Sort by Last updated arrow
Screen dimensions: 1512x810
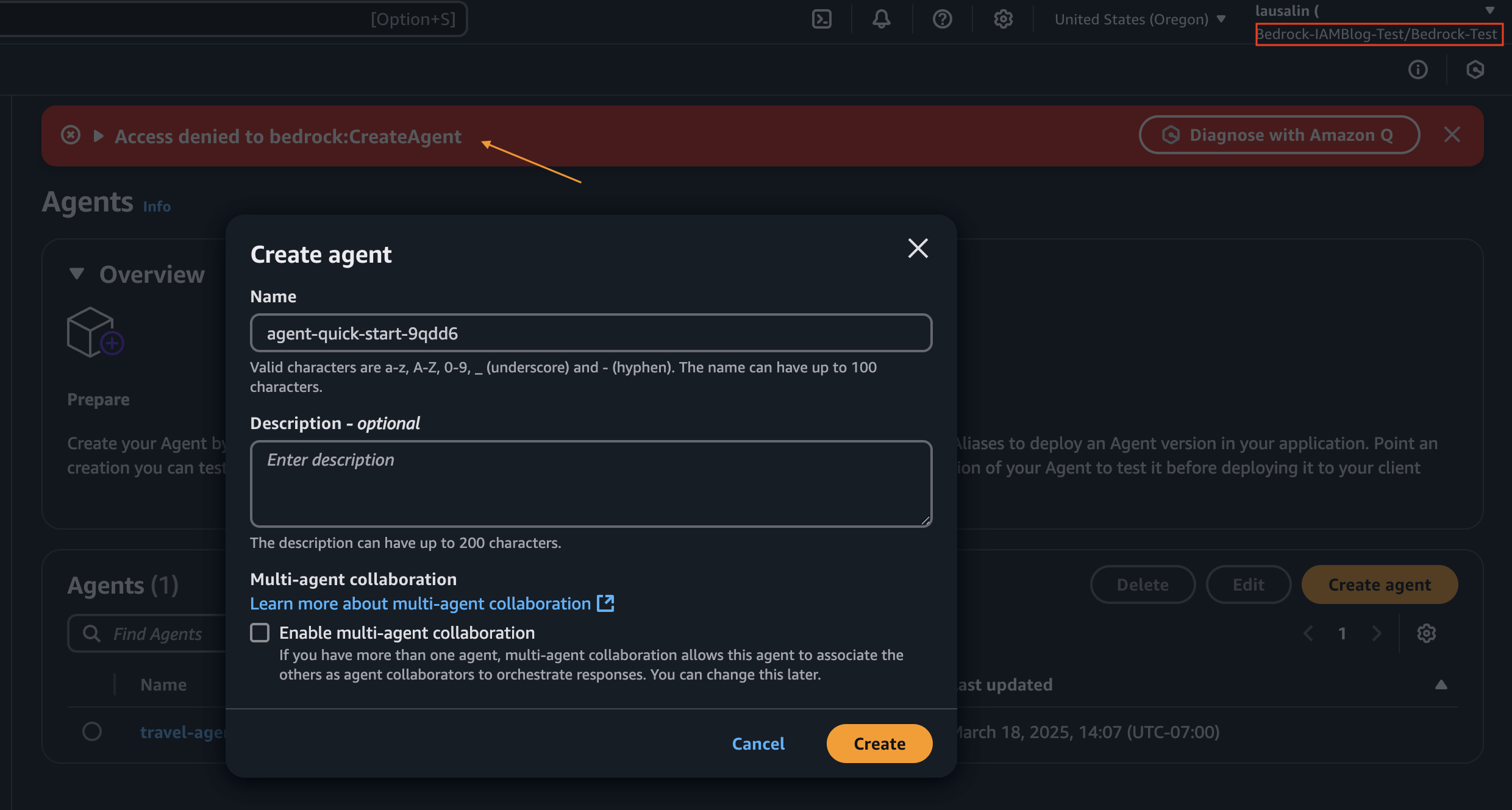coord(1441,684)
